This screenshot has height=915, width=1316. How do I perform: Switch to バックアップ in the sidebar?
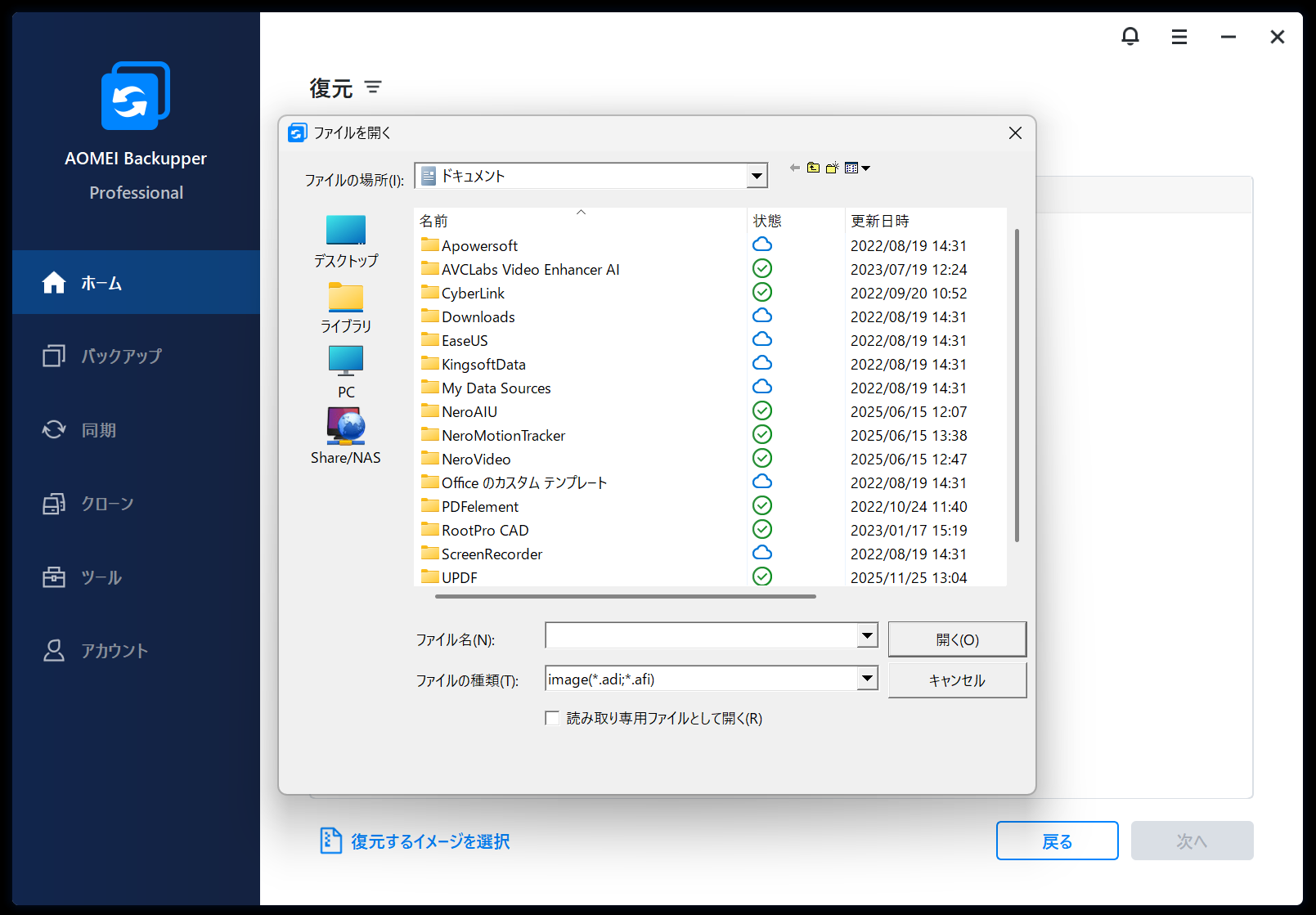121,356
